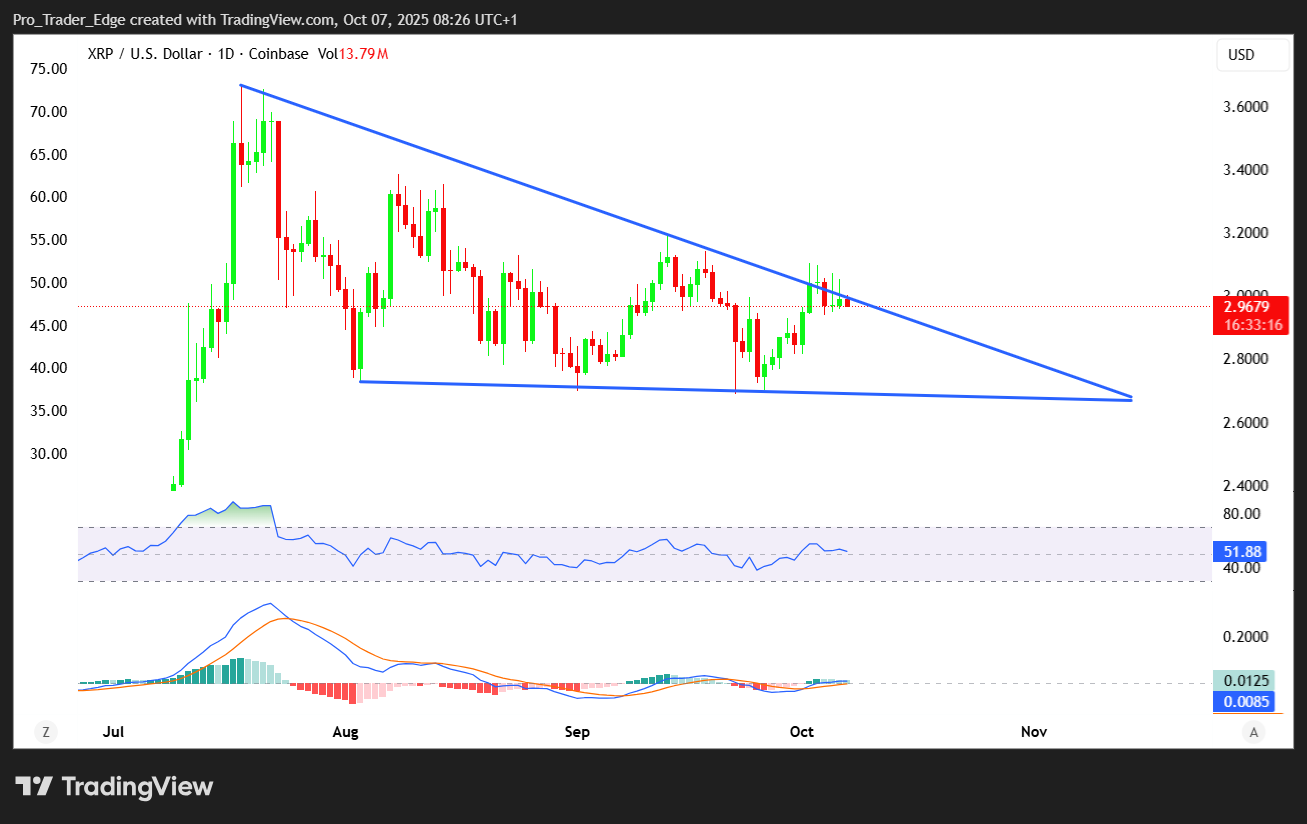1307x824 pixels.
Task: Click the MACD value label 0.0125
Action: pos(1245,680)
